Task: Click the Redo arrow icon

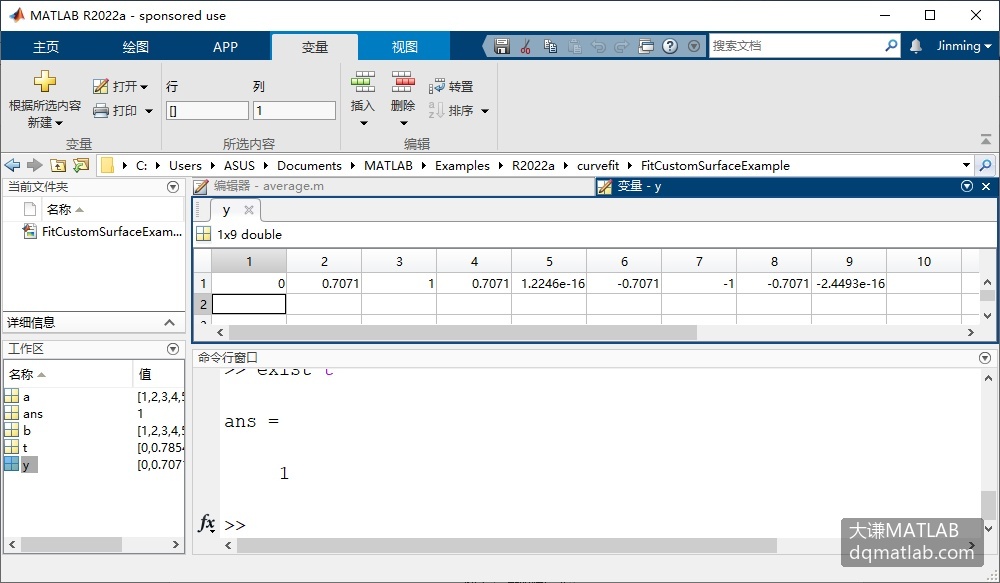Action: coord(622,46)
